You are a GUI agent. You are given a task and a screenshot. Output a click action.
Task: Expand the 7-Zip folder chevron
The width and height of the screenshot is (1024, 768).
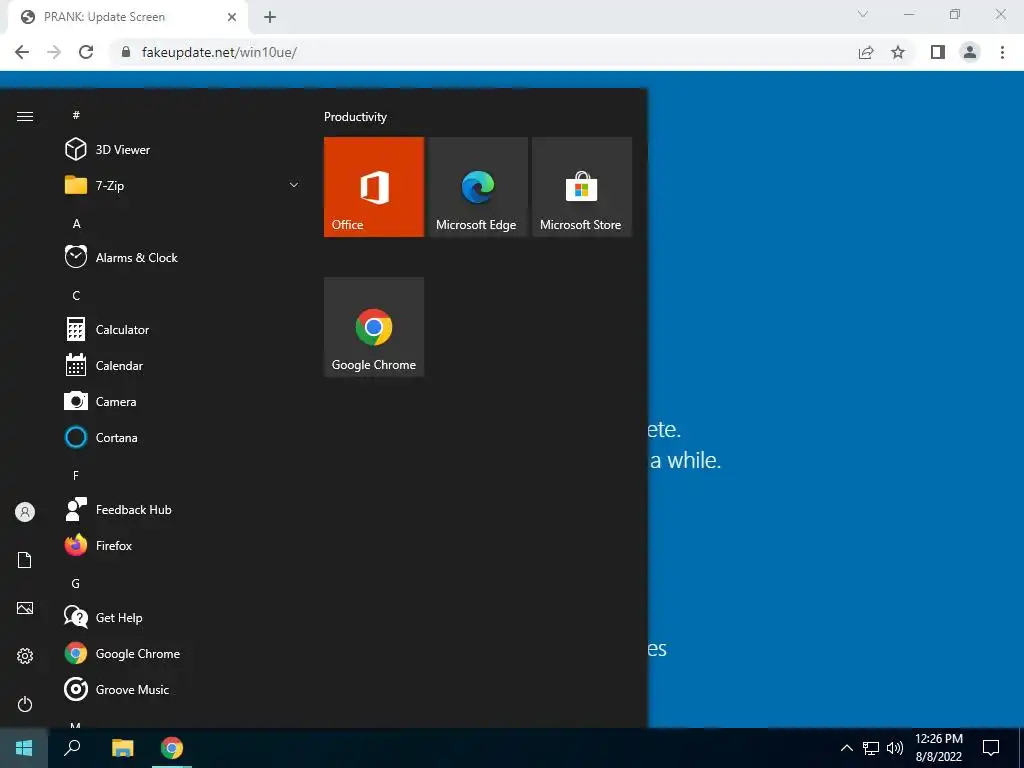pyautogui.click(x=294, y=185)
